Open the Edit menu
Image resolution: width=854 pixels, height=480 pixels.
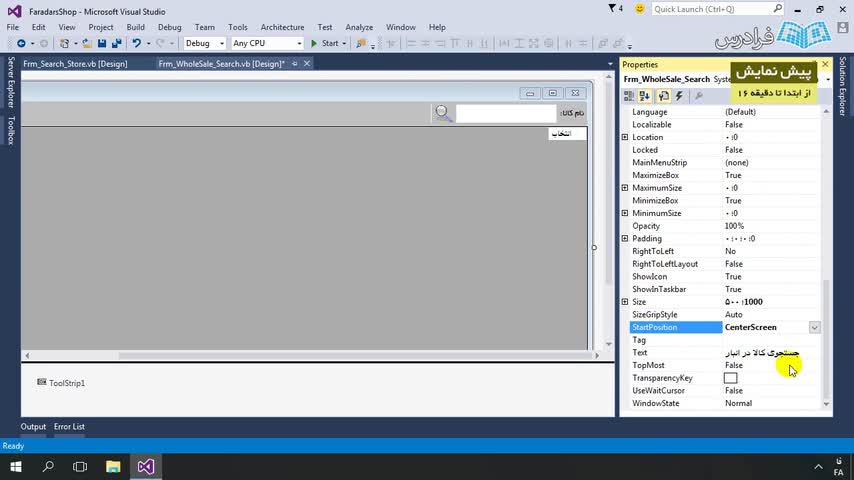38,27
